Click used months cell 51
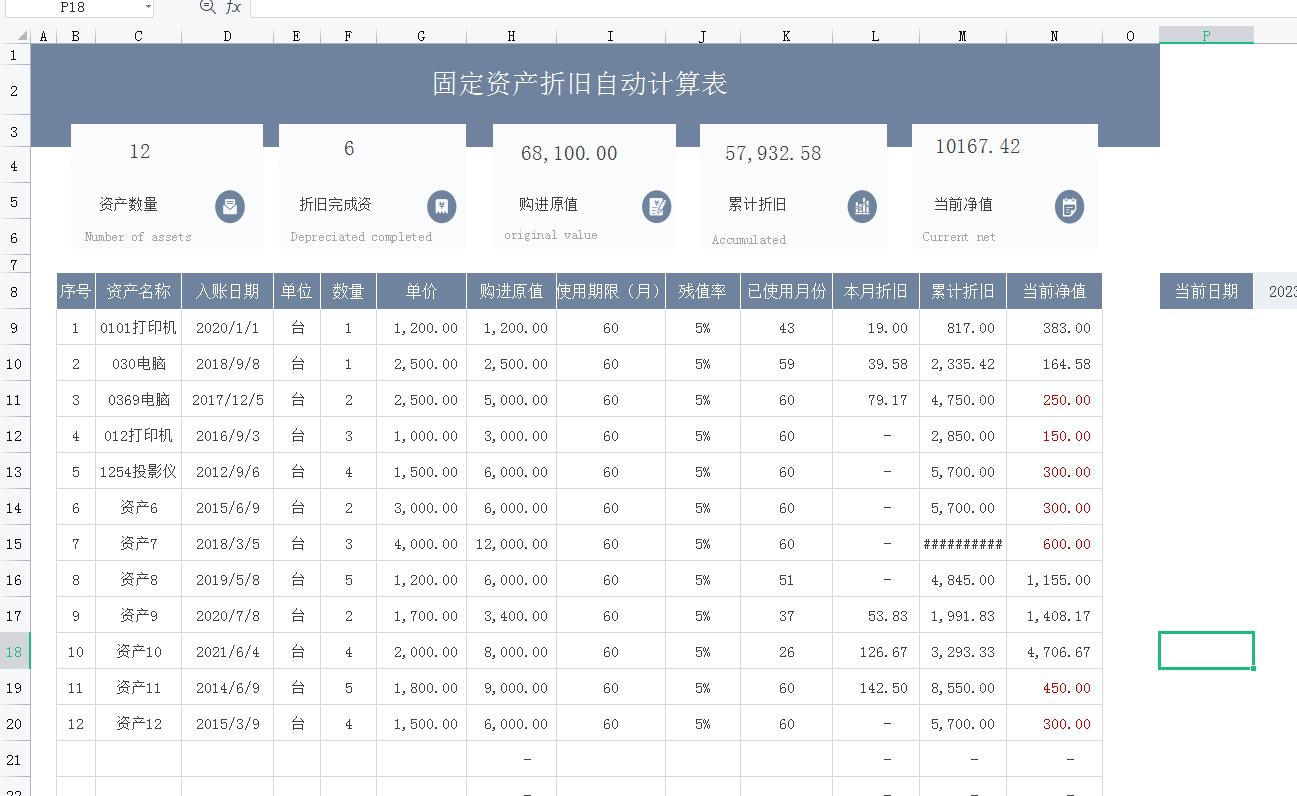Screen dimensions: 1297x796 tap(786, 580)
